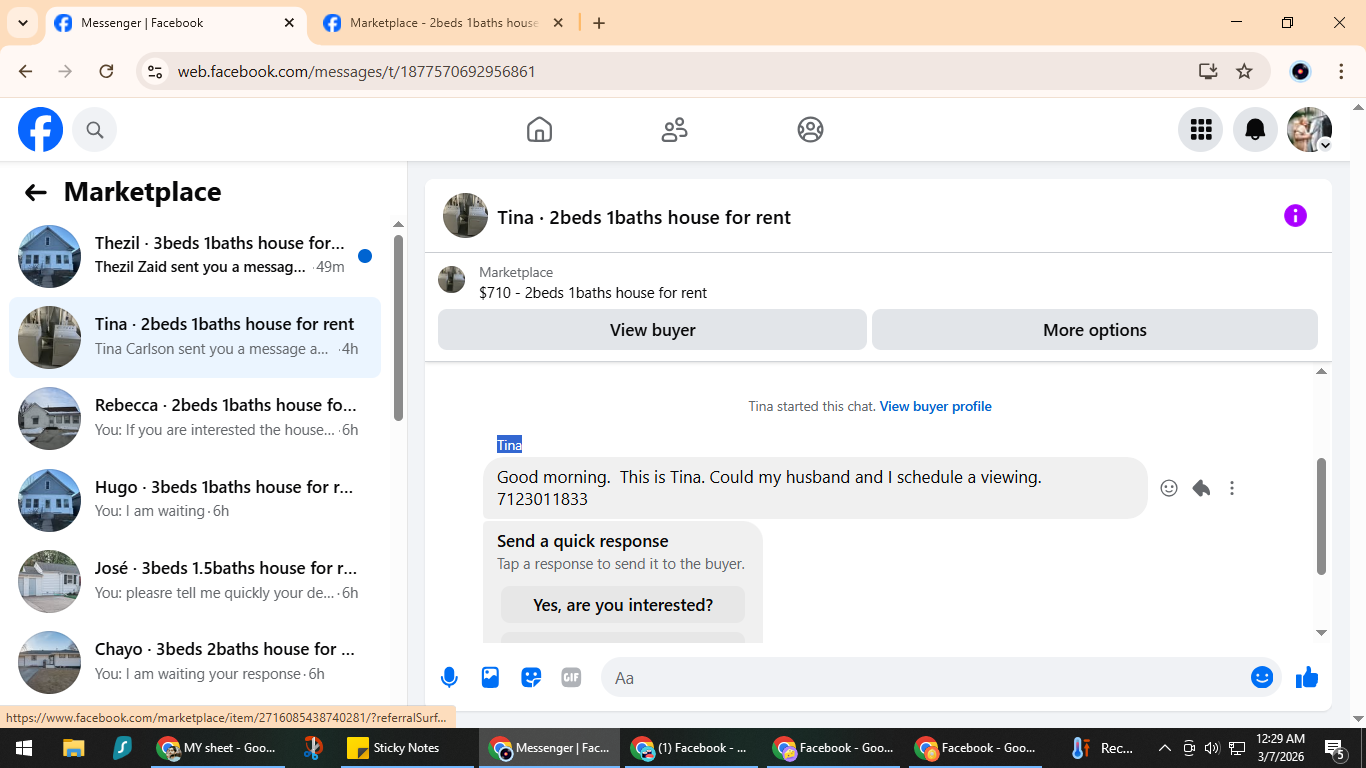
Task: Open Chrome three-dot menu
Action: pos(1341,71)
